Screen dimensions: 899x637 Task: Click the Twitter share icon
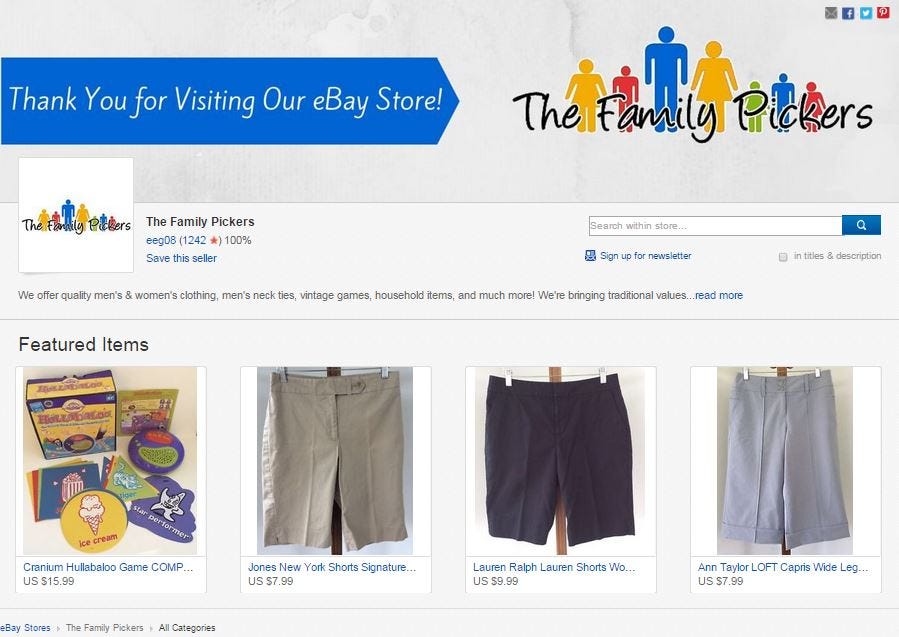tap(866, 13)
